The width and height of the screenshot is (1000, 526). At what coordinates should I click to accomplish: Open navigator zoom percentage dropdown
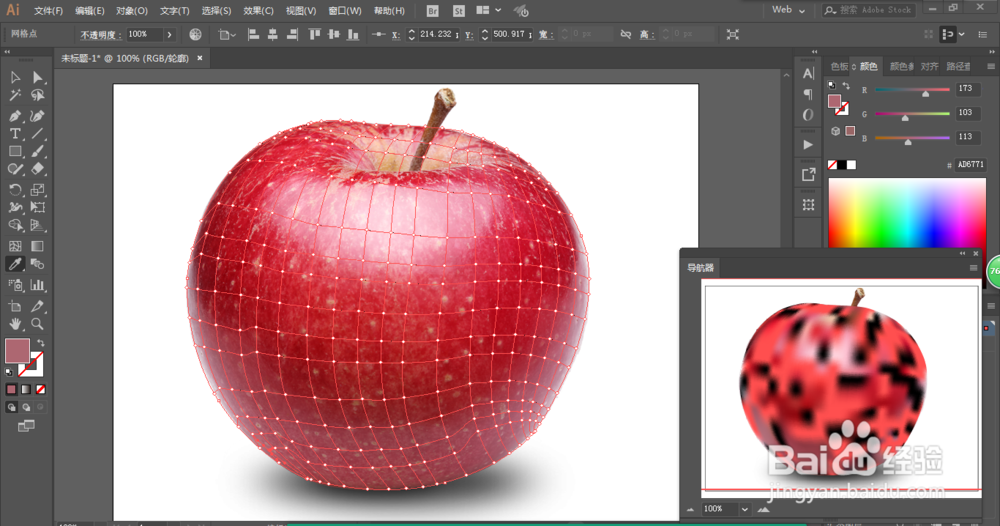744,509
